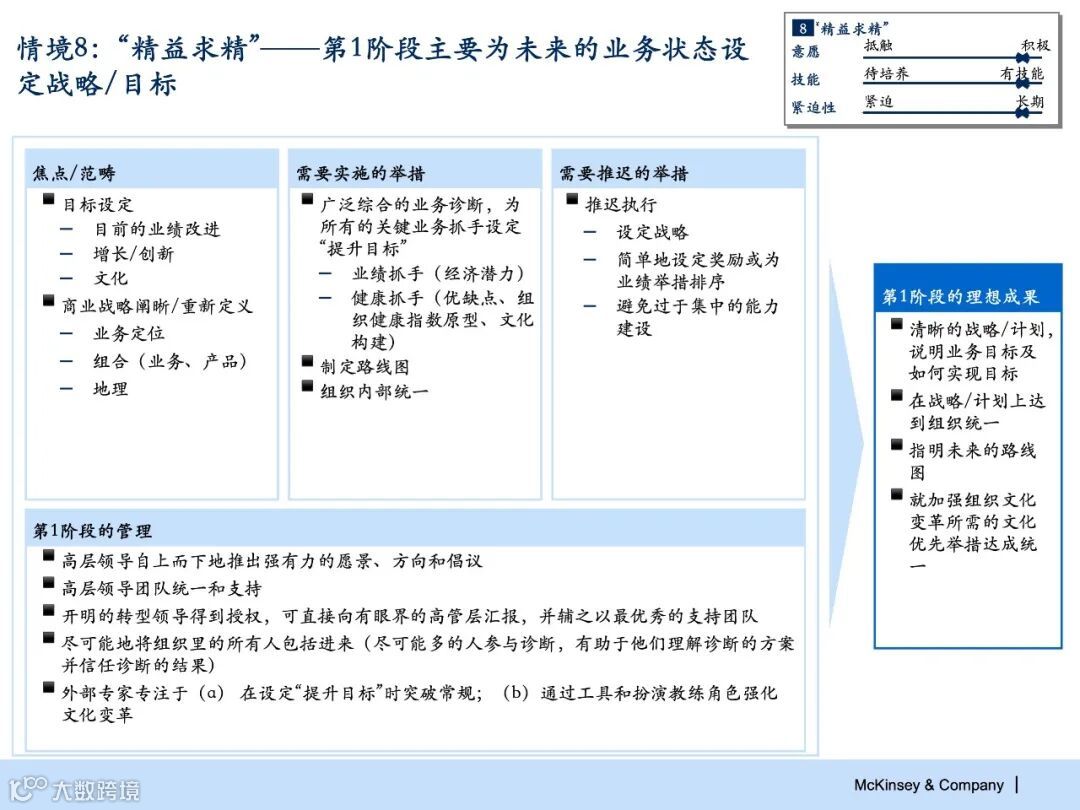Viewport: 1080px width, 810px height.
Task: Select the "增长/创新" sub-item
Action: coord(134,253)
